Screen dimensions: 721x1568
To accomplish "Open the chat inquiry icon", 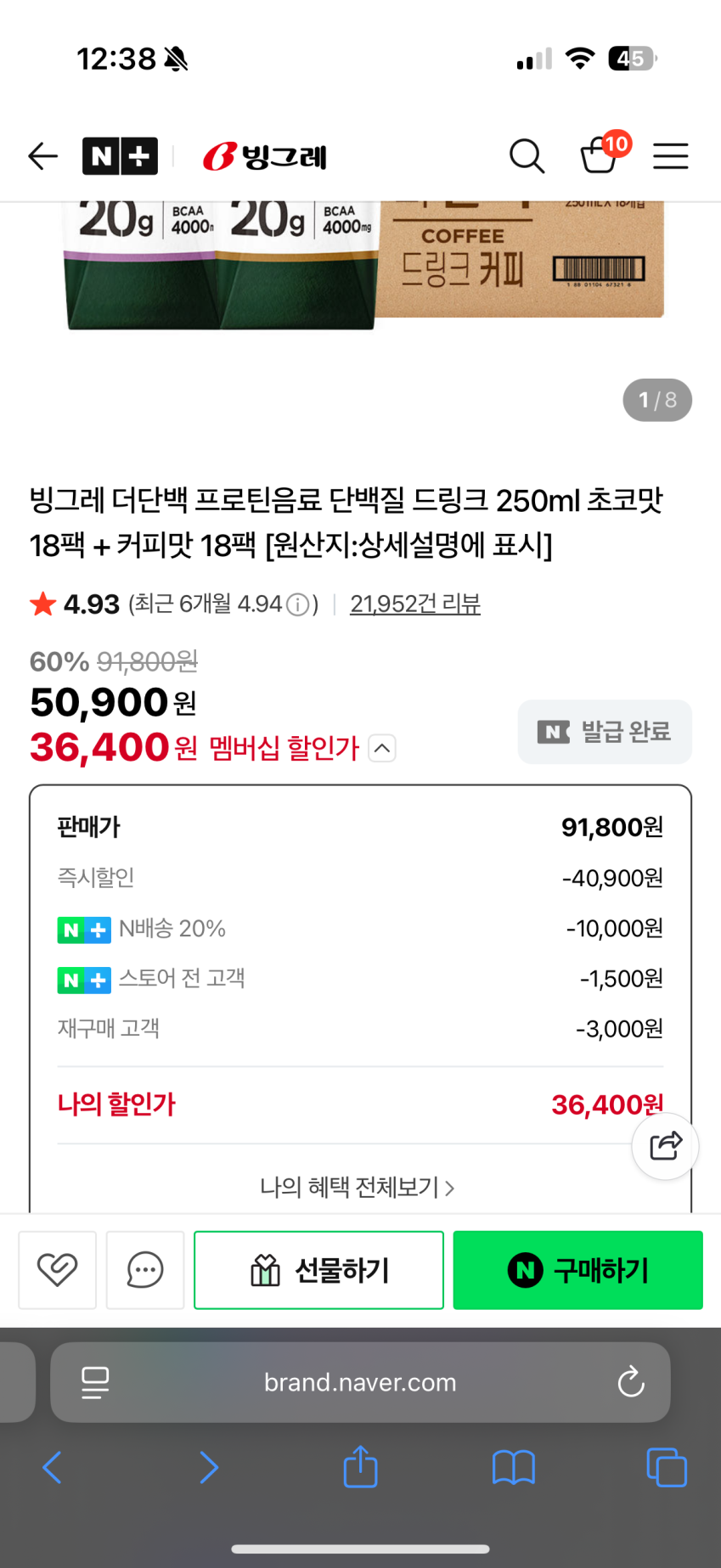I will point(145,1270).
